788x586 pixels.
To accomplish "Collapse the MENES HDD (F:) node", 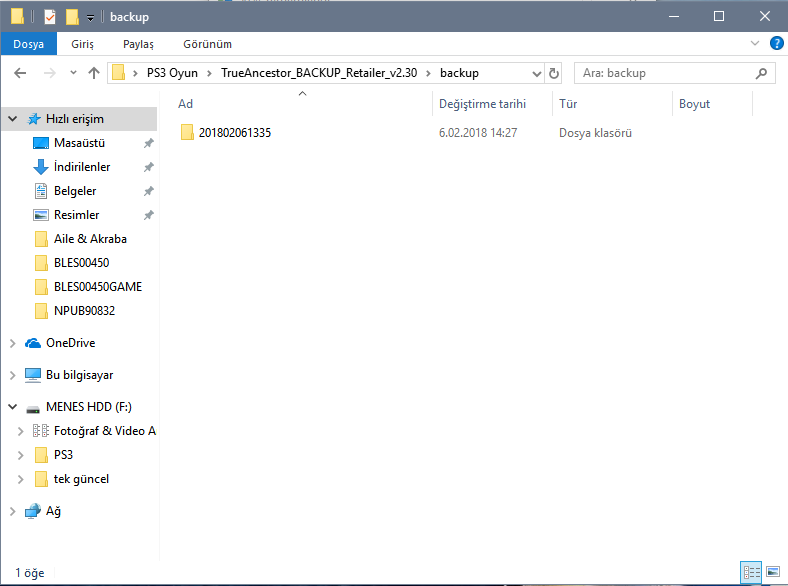I will 13,407.
